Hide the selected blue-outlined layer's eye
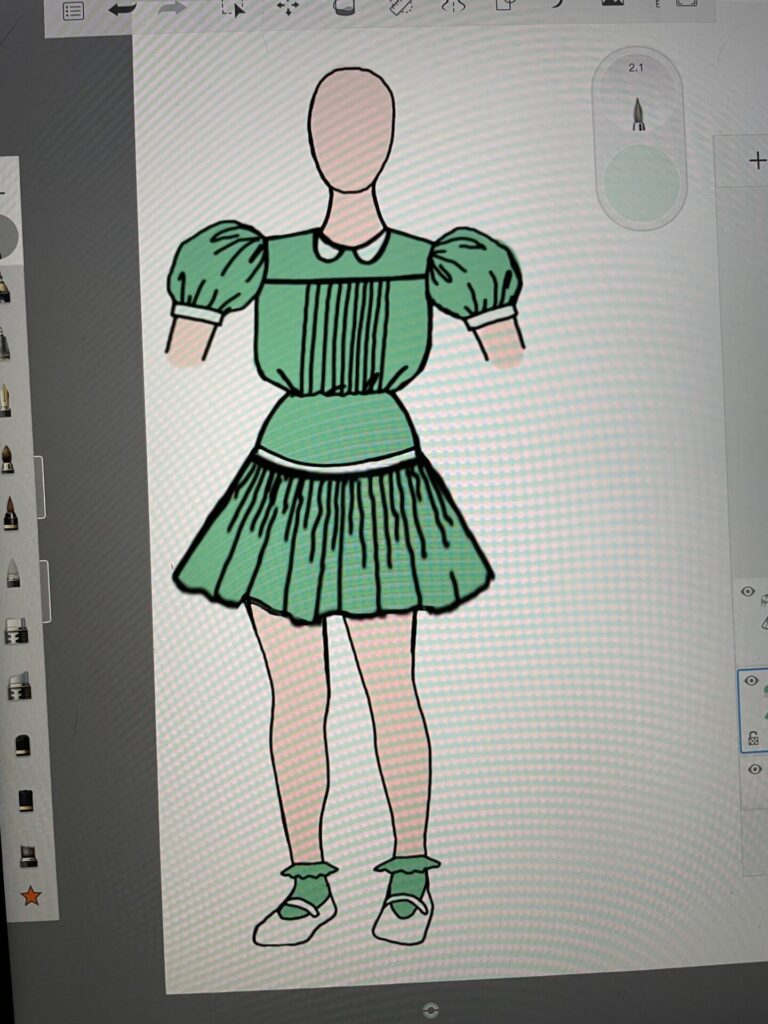Viewport: 768px width, 1024px height. 752,680
